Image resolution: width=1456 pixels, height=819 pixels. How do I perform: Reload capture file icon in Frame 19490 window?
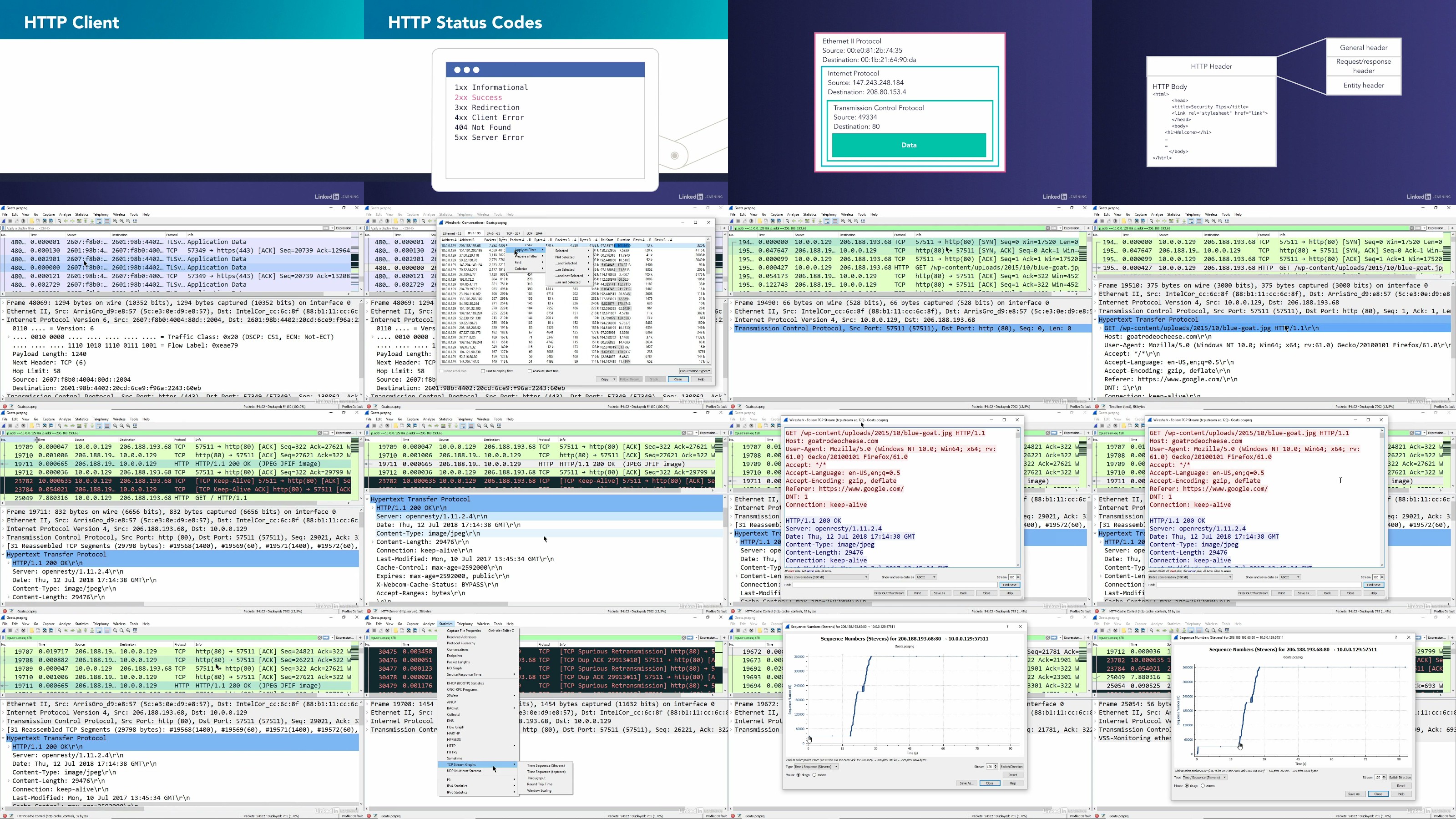(779, 221)
